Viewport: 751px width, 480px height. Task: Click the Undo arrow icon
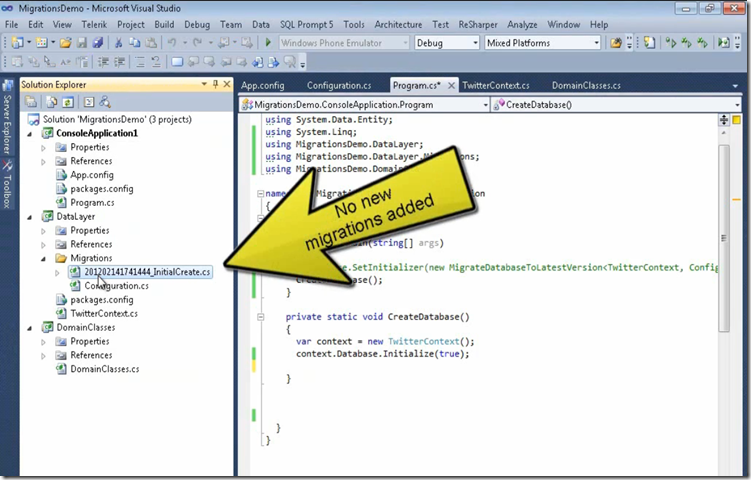pos(172,43)
